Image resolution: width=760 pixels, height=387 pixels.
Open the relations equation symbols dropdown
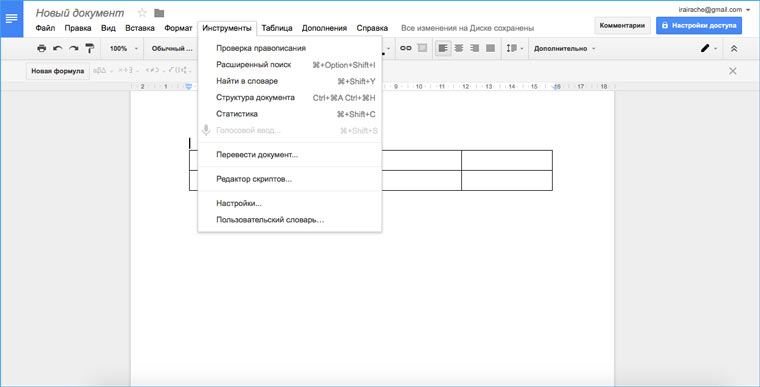tap(155, 71)
